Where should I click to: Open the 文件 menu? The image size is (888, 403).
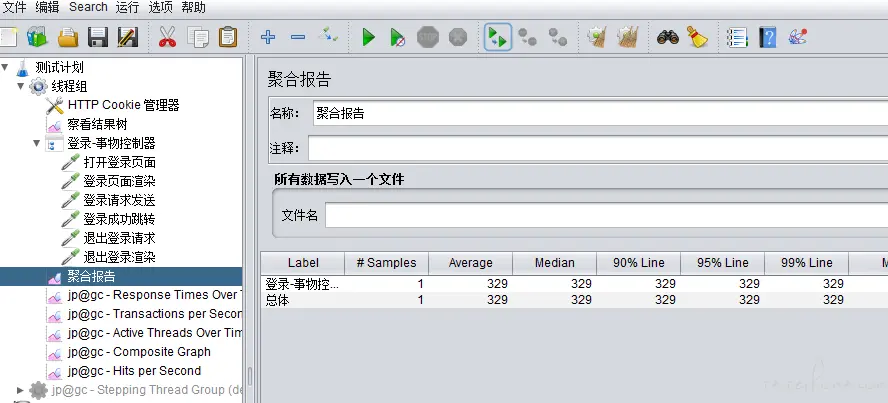coord(14,7)
